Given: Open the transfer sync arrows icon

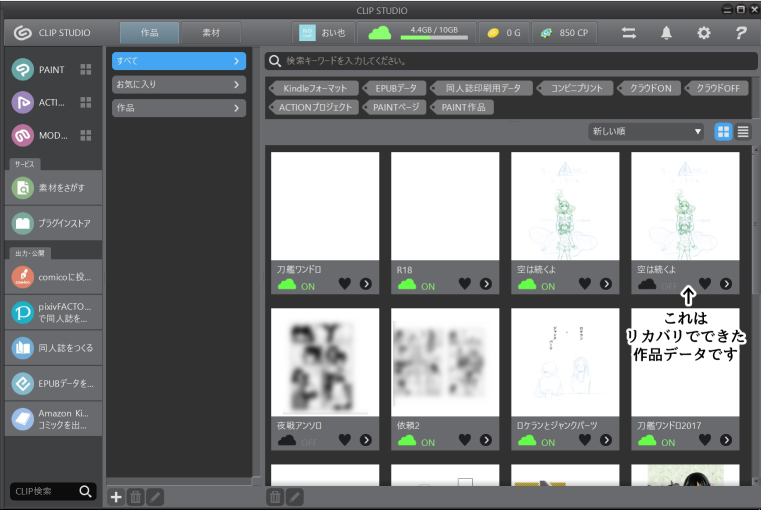Looking at the screenshot, I should [x=629, y=33].
